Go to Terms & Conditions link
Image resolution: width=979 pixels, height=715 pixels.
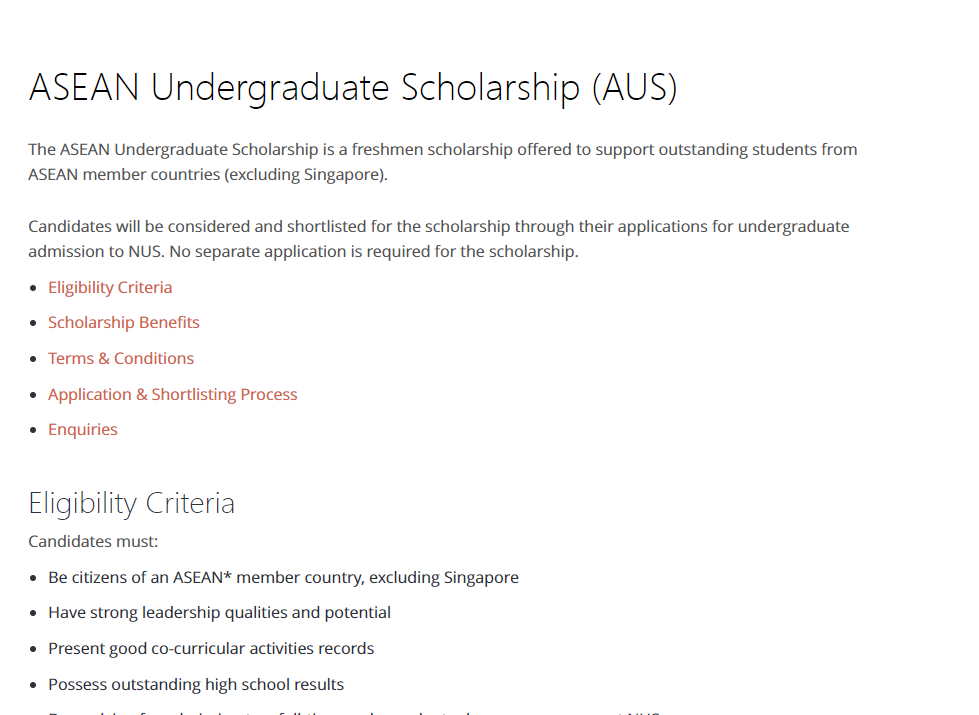pyautogui.click(x=121, y=358)
